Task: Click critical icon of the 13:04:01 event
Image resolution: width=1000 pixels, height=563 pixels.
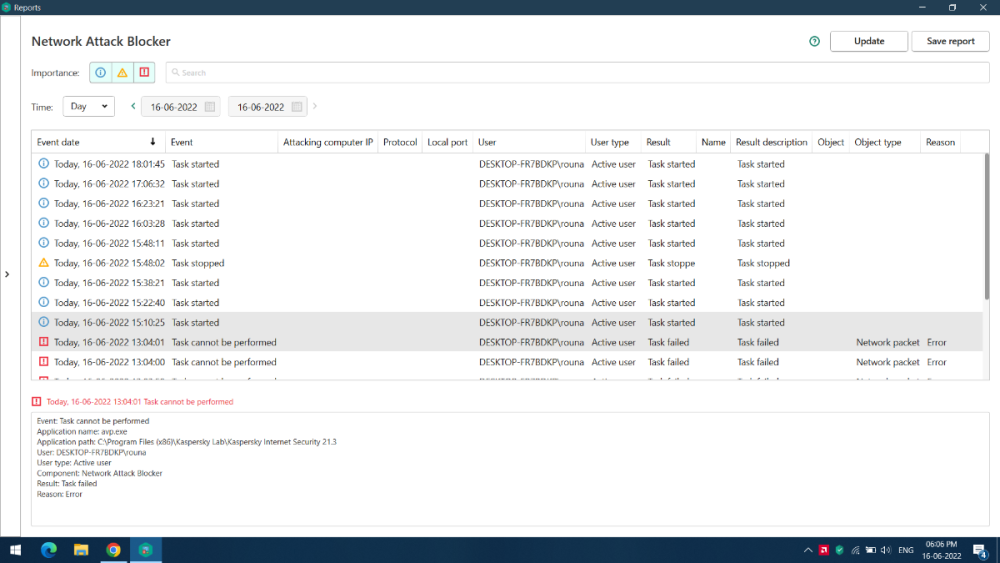Action: (x=43, y=342)
